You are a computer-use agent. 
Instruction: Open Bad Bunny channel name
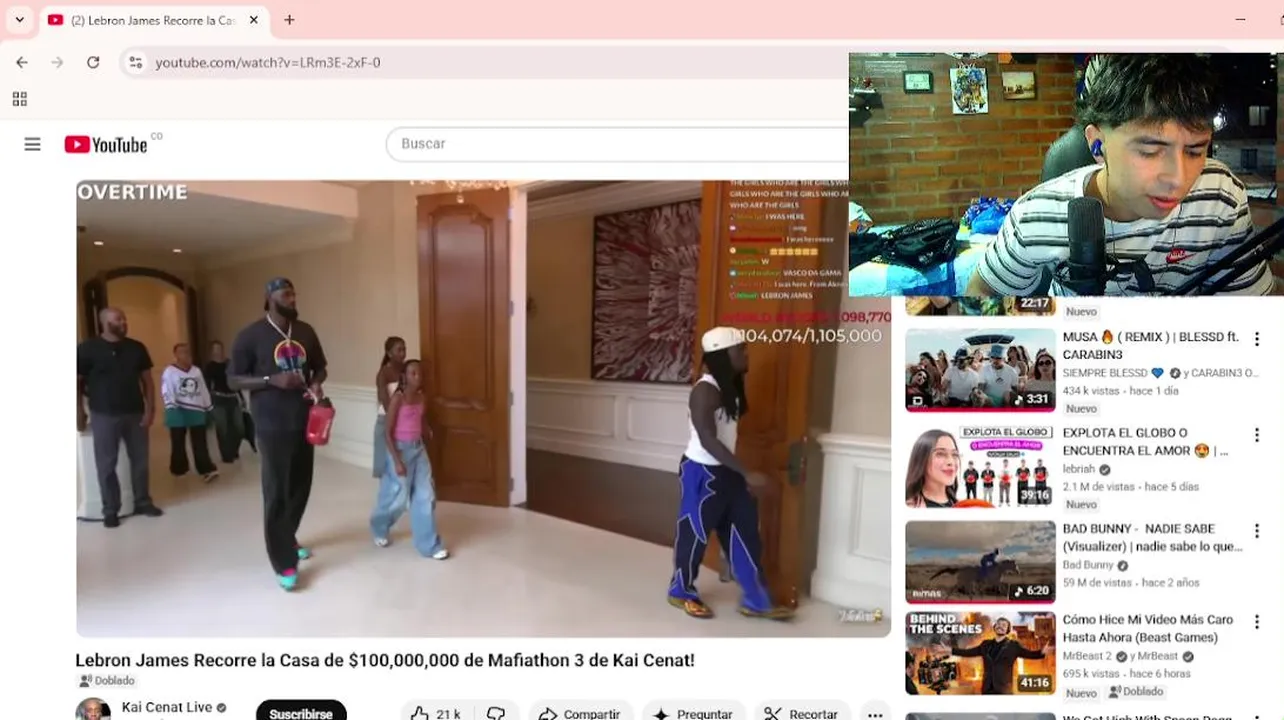1088,565
